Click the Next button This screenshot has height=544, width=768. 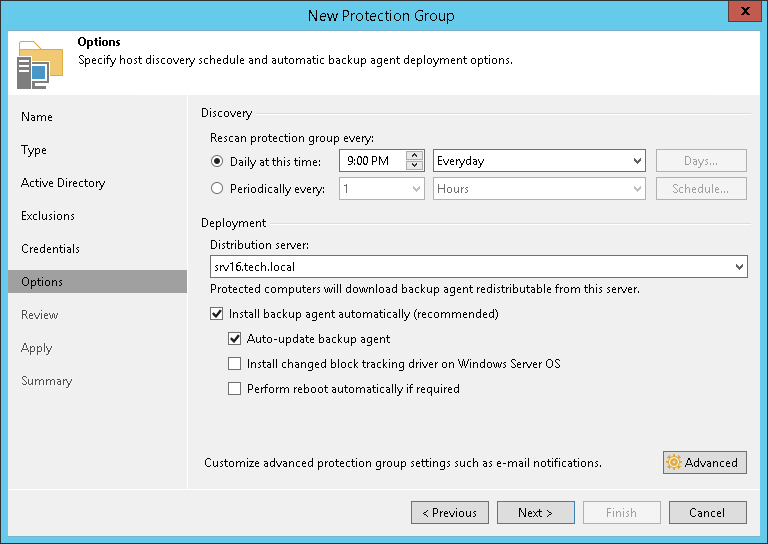[535, 513]
